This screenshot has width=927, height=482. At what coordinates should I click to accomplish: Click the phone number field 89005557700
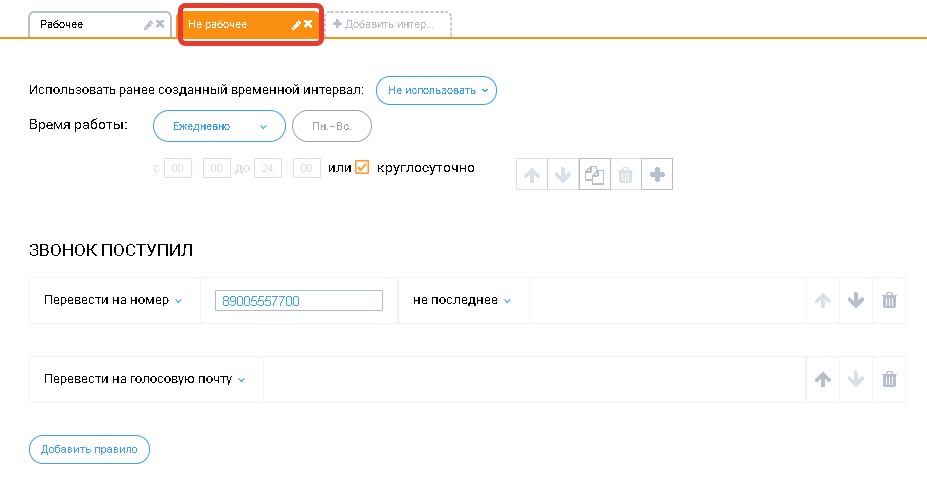298,300
